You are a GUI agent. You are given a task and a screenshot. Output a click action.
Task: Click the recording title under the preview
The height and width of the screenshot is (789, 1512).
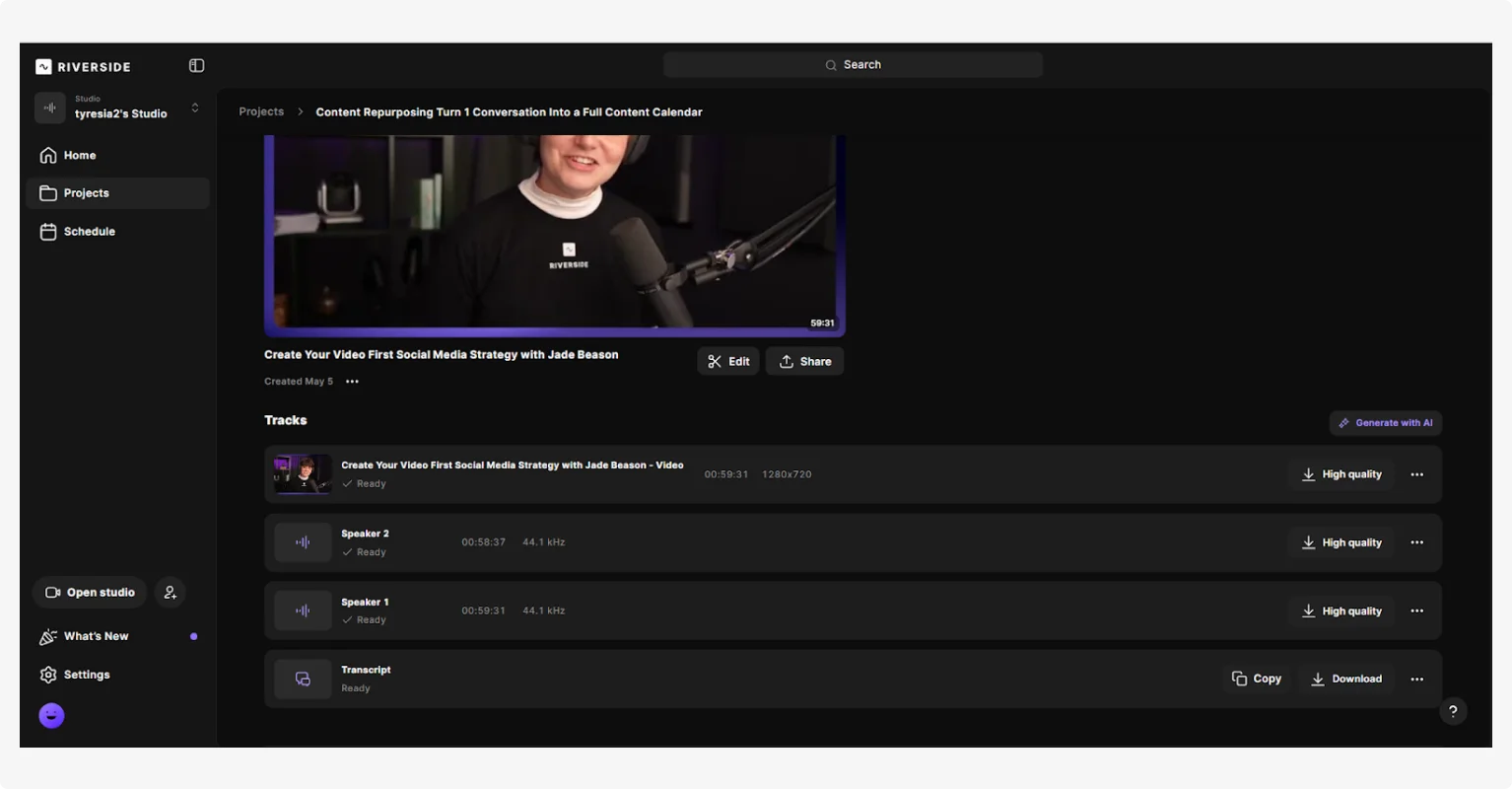[x=441, y=355]
